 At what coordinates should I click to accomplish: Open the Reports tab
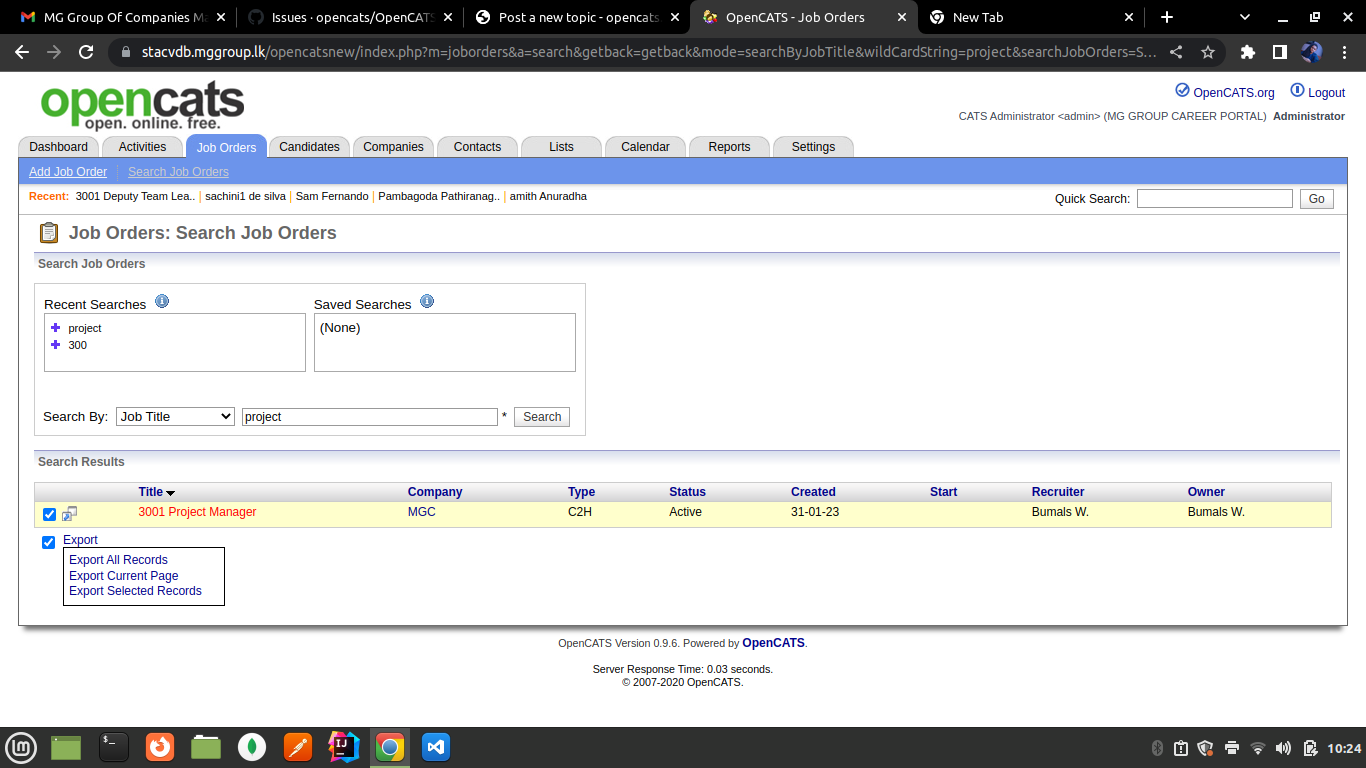point(729,147)
